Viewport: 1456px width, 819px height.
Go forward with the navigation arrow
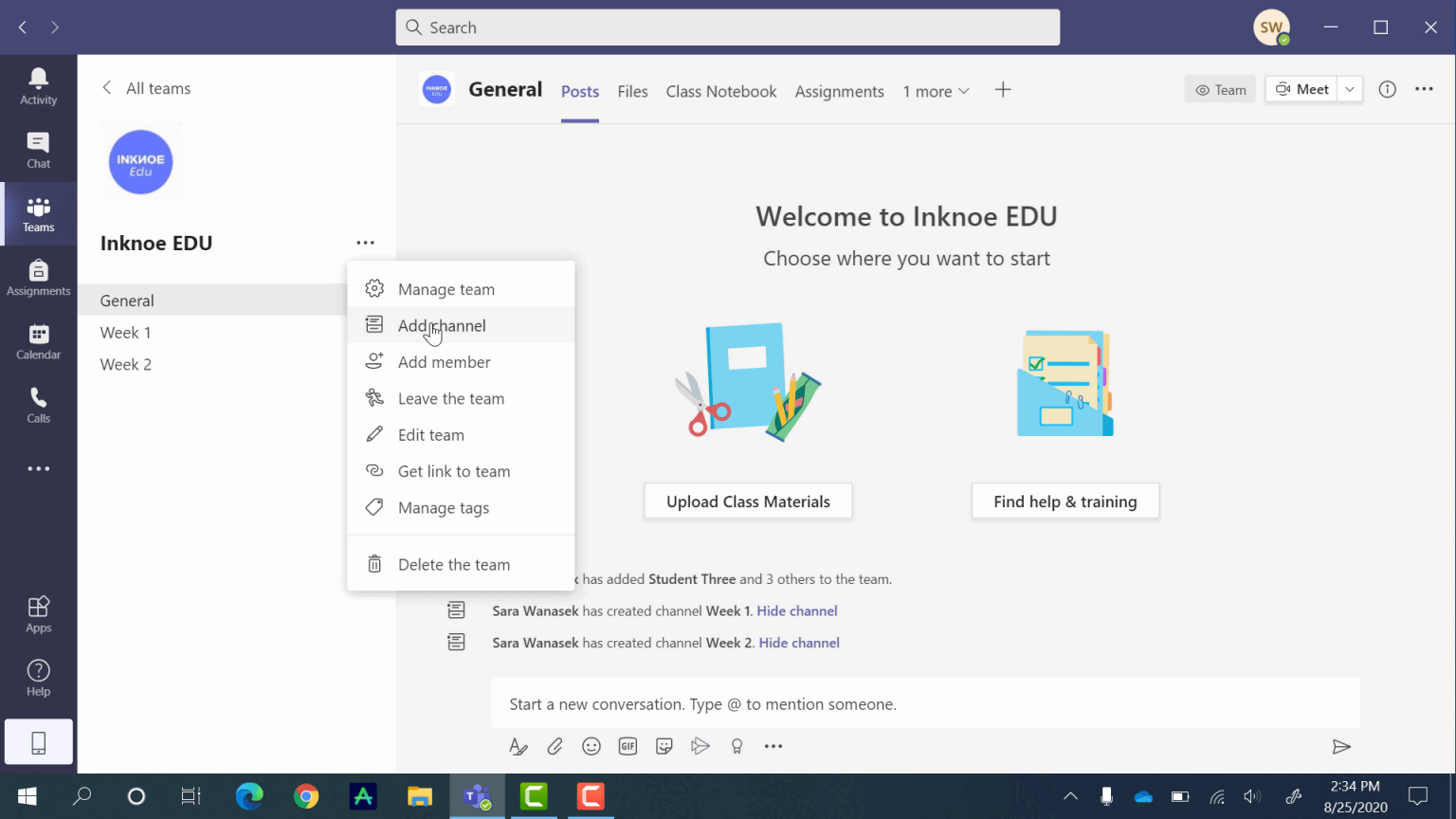(55, 27)
